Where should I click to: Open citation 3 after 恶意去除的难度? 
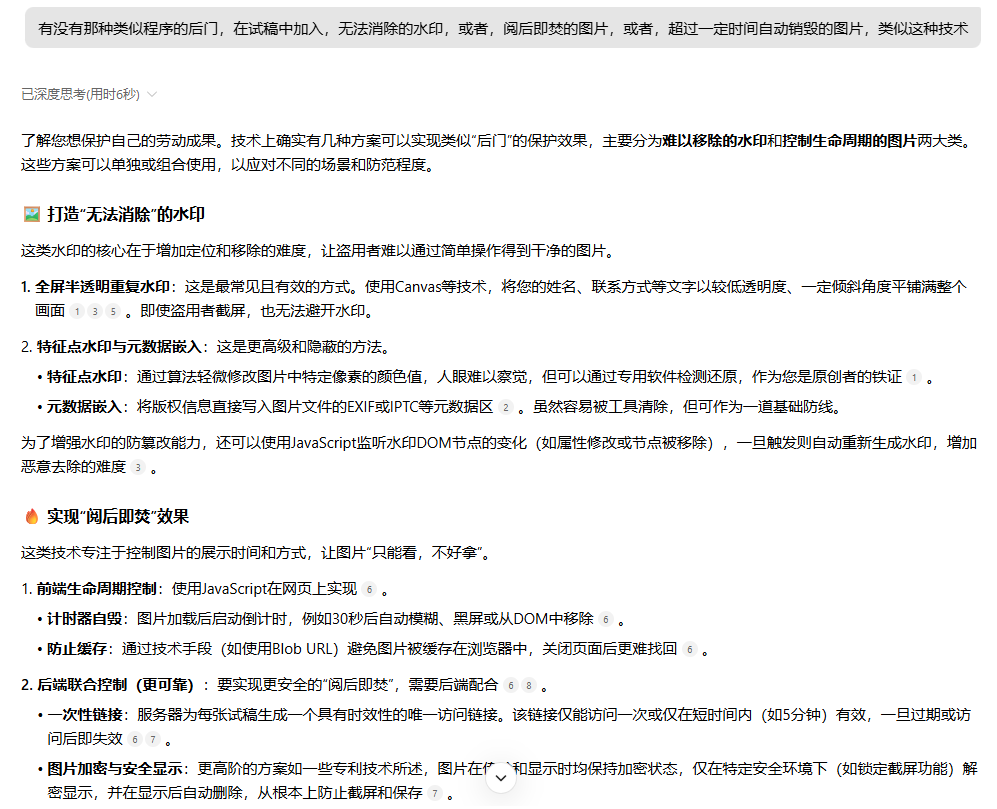click(x=138, y=467)
